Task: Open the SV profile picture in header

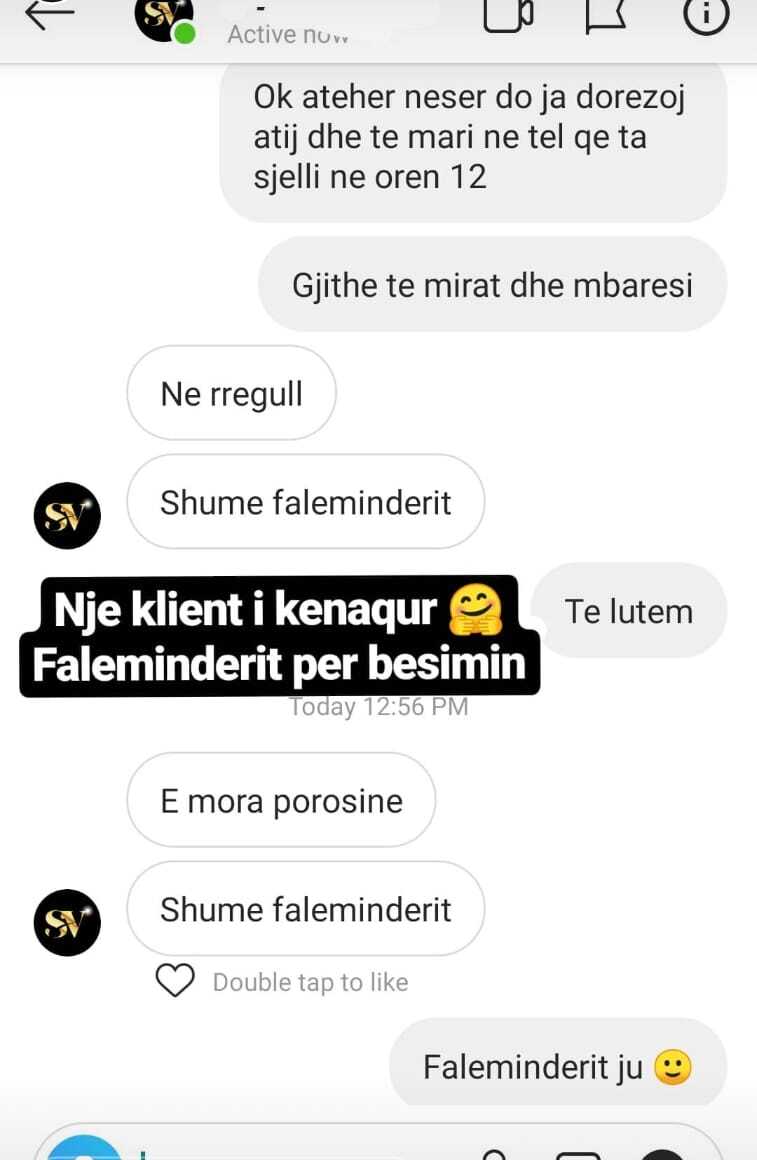Action: [x=164, y=19]
